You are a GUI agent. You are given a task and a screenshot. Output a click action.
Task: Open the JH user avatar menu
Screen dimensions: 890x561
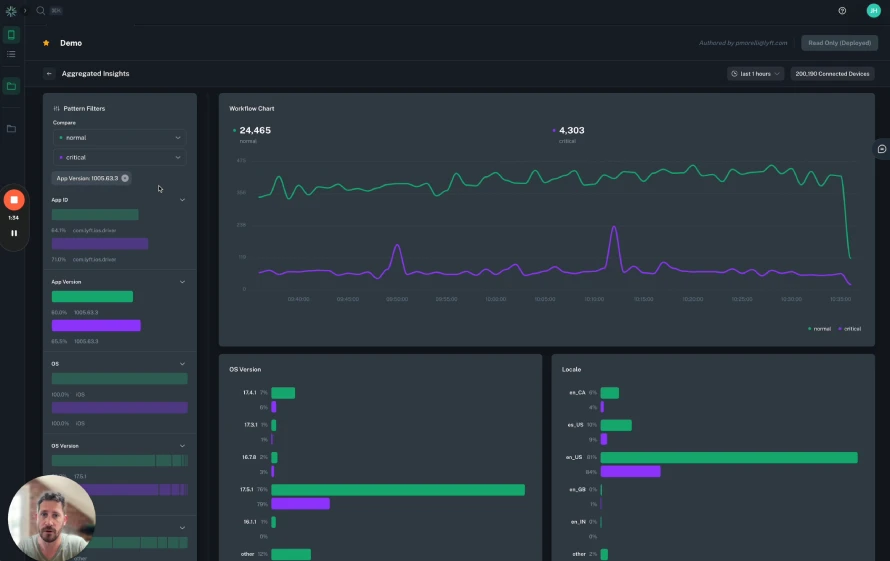(x=874, y=10)
